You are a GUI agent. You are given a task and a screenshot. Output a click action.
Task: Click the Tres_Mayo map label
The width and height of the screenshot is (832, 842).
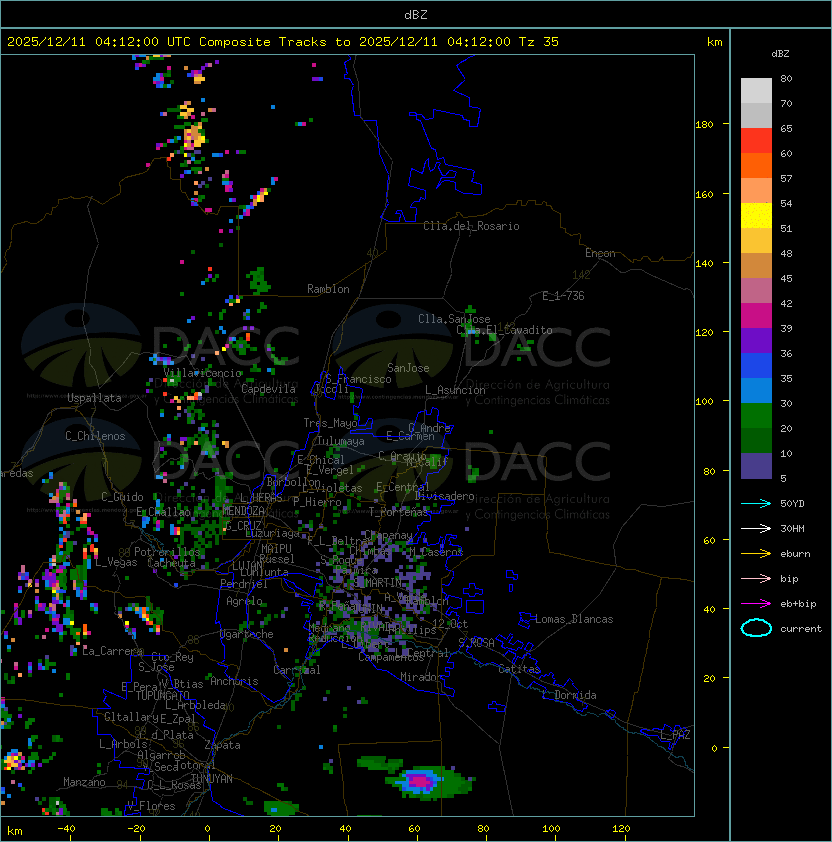point(330,423)
